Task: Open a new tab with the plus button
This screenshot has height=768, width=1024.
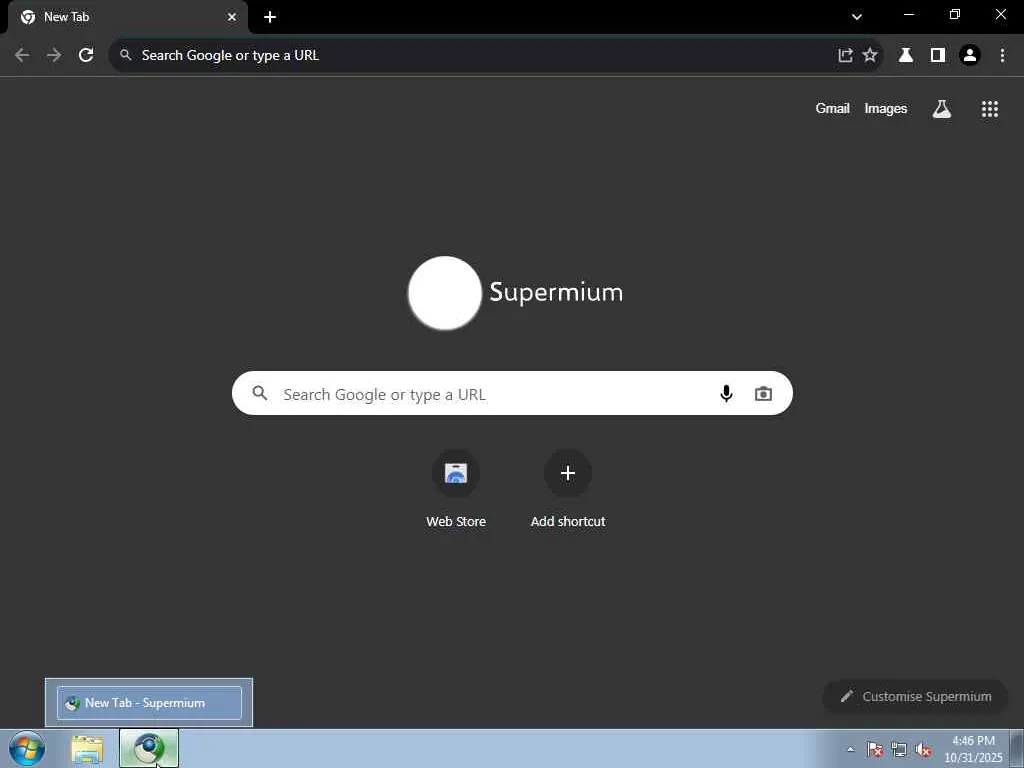Action: click(x=270, y=17)
